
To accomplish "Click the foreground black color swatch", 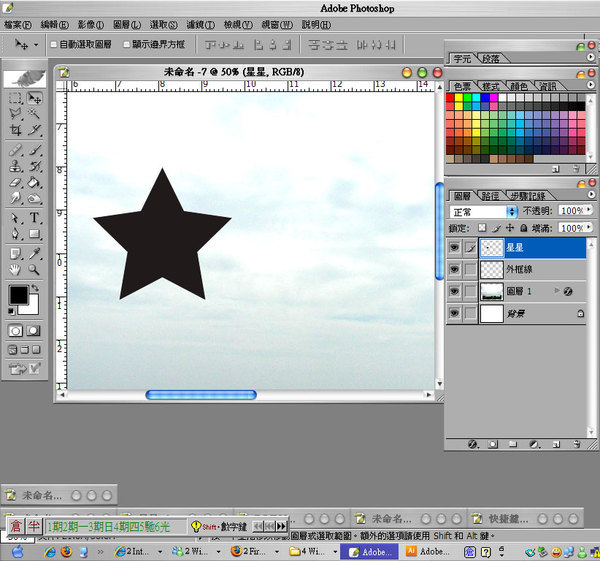I will tap(18, 295).
